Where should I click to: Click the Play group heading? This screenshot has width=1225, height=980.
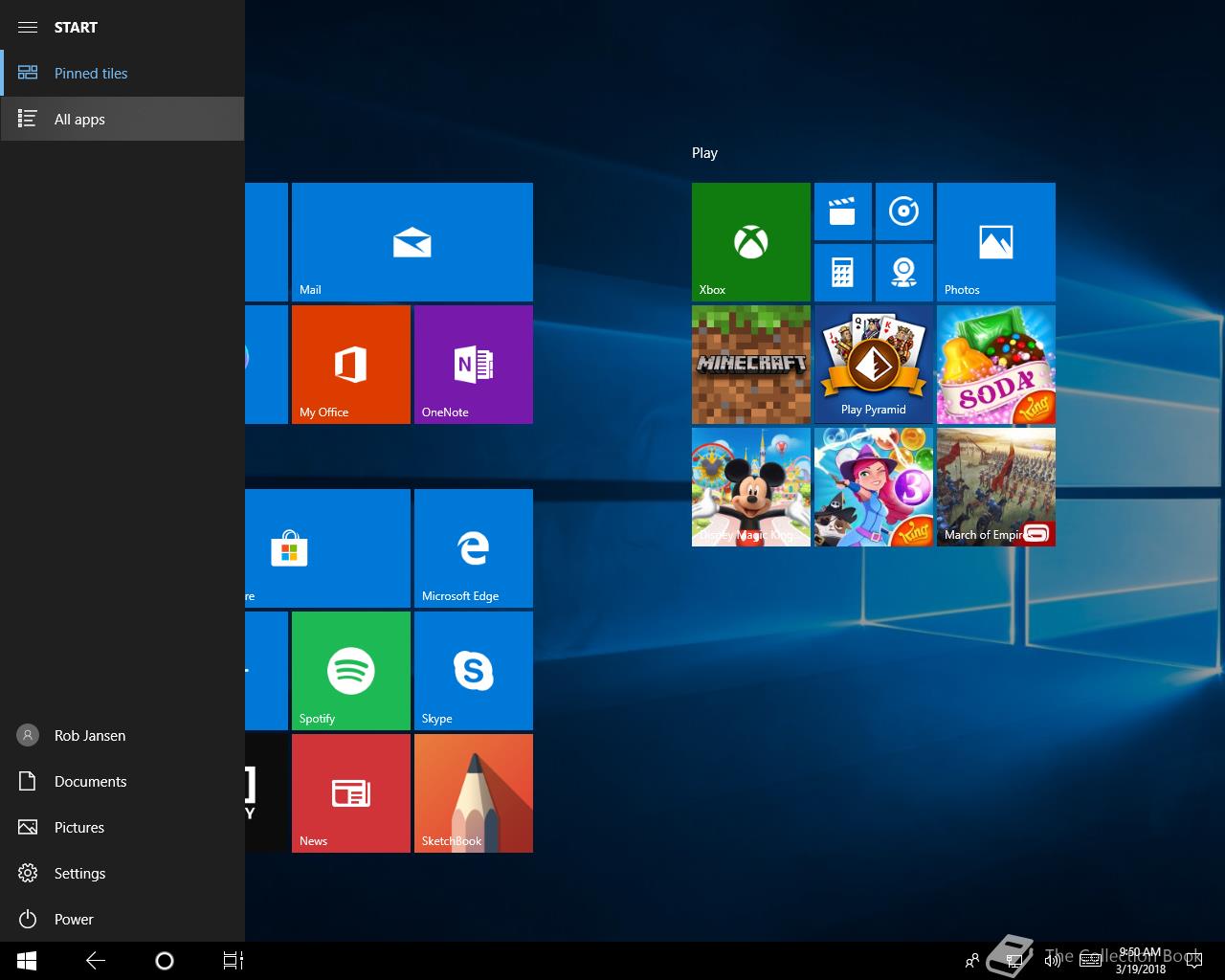point(704,153)
